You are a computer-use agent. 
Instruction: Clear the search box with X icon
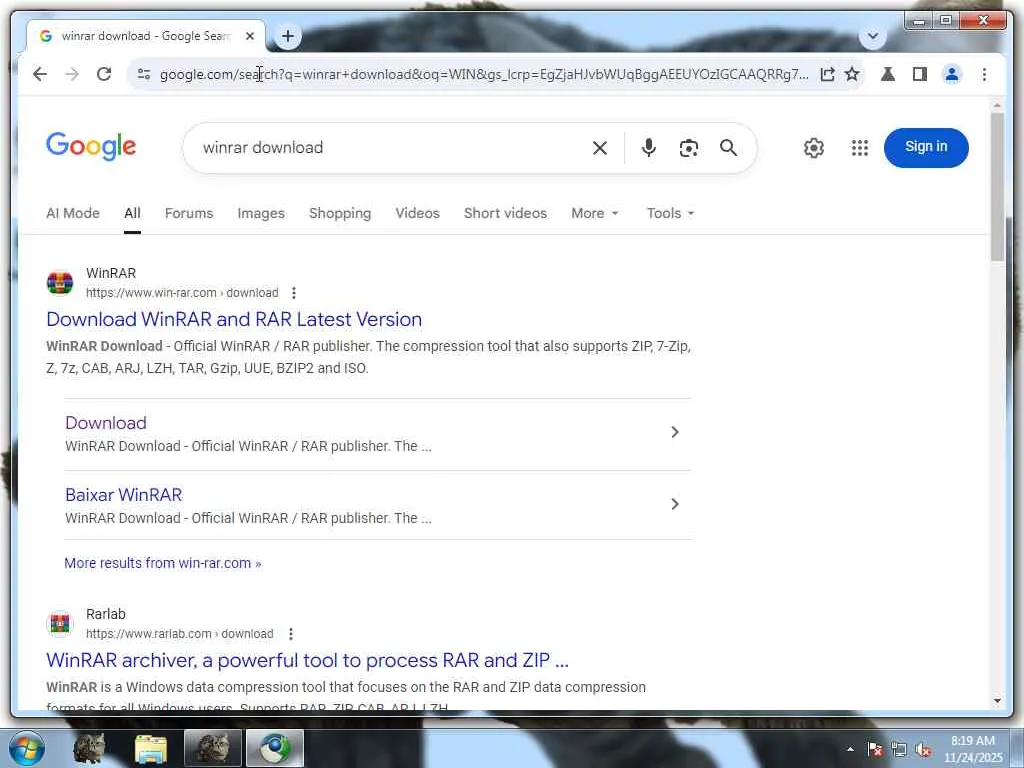pyautogui.click(x=600, y=148)
